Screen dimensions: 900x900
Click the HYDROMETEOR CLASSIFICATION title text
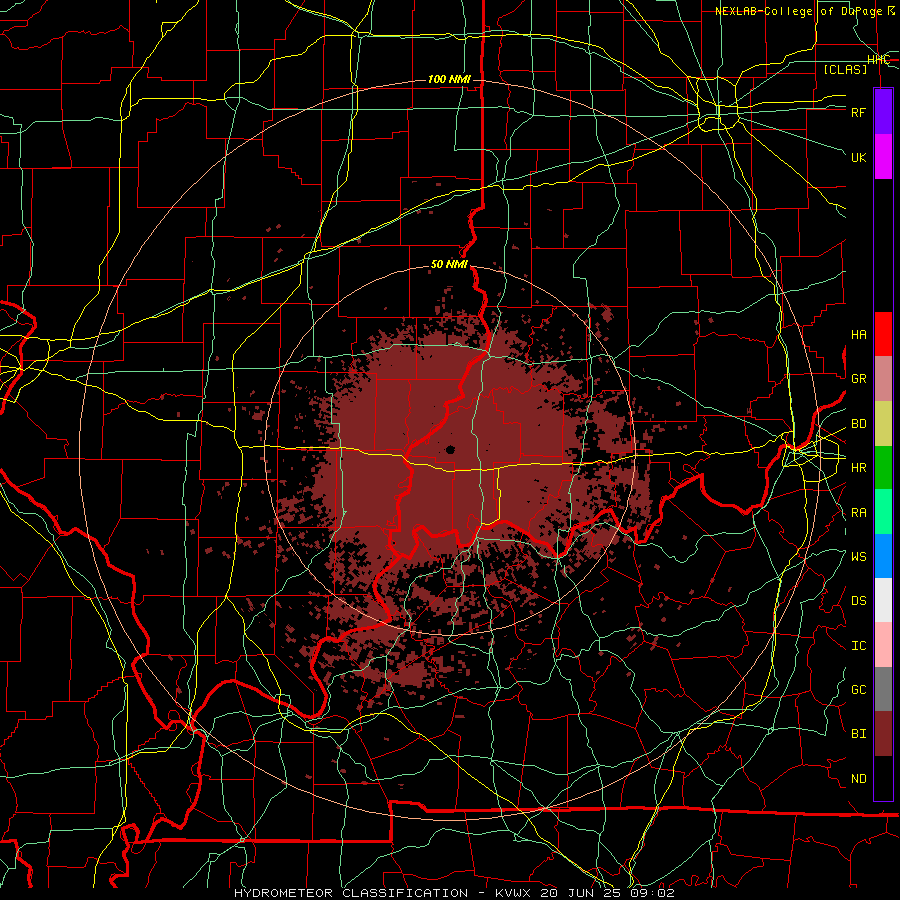pos(351,893)
